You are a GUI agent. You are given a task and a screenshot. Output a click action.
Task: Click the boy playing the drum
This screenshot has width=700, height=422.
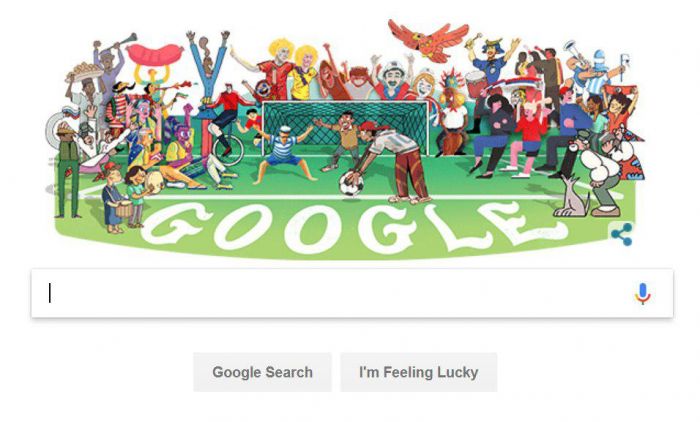113,196
